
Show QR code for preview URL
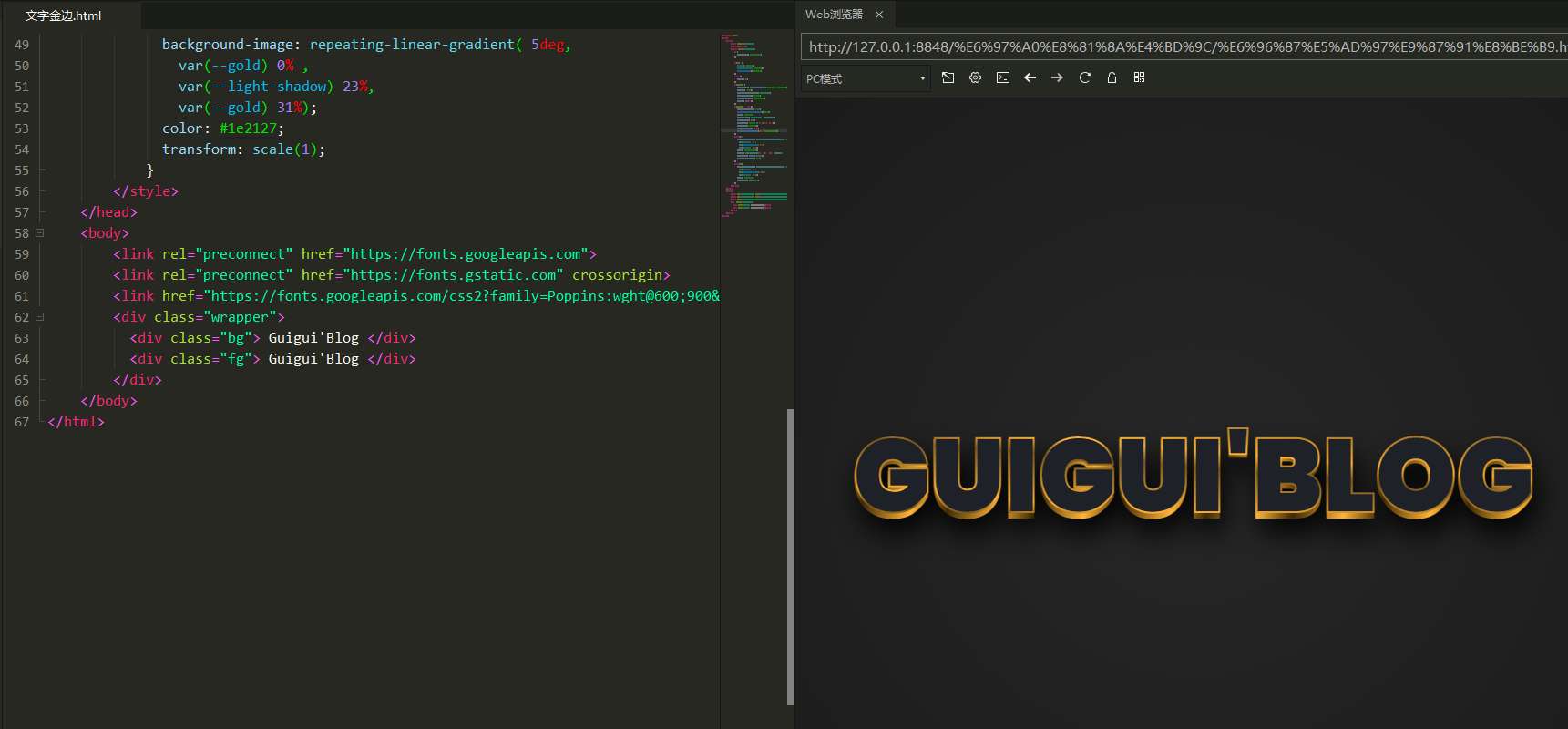[x=1139, y=77]
